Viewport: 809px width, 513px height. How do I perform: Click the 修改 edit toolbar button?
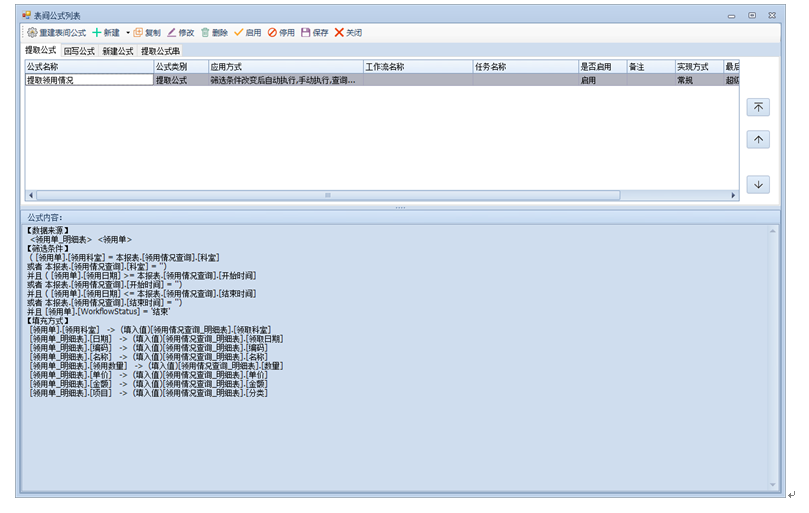coord(180,33)
